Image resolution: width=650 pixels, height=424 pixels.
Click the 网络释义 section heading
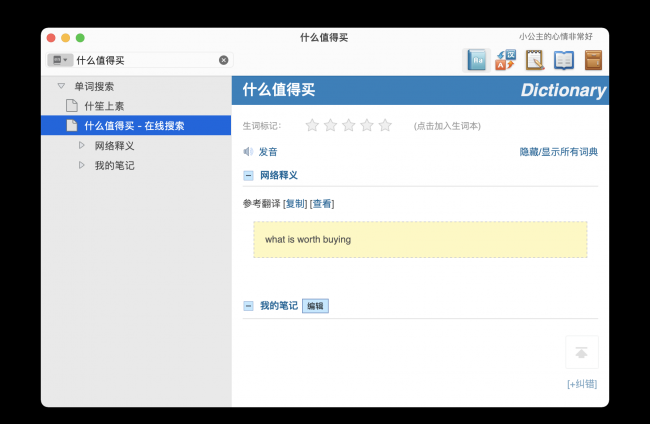[279, 175]
